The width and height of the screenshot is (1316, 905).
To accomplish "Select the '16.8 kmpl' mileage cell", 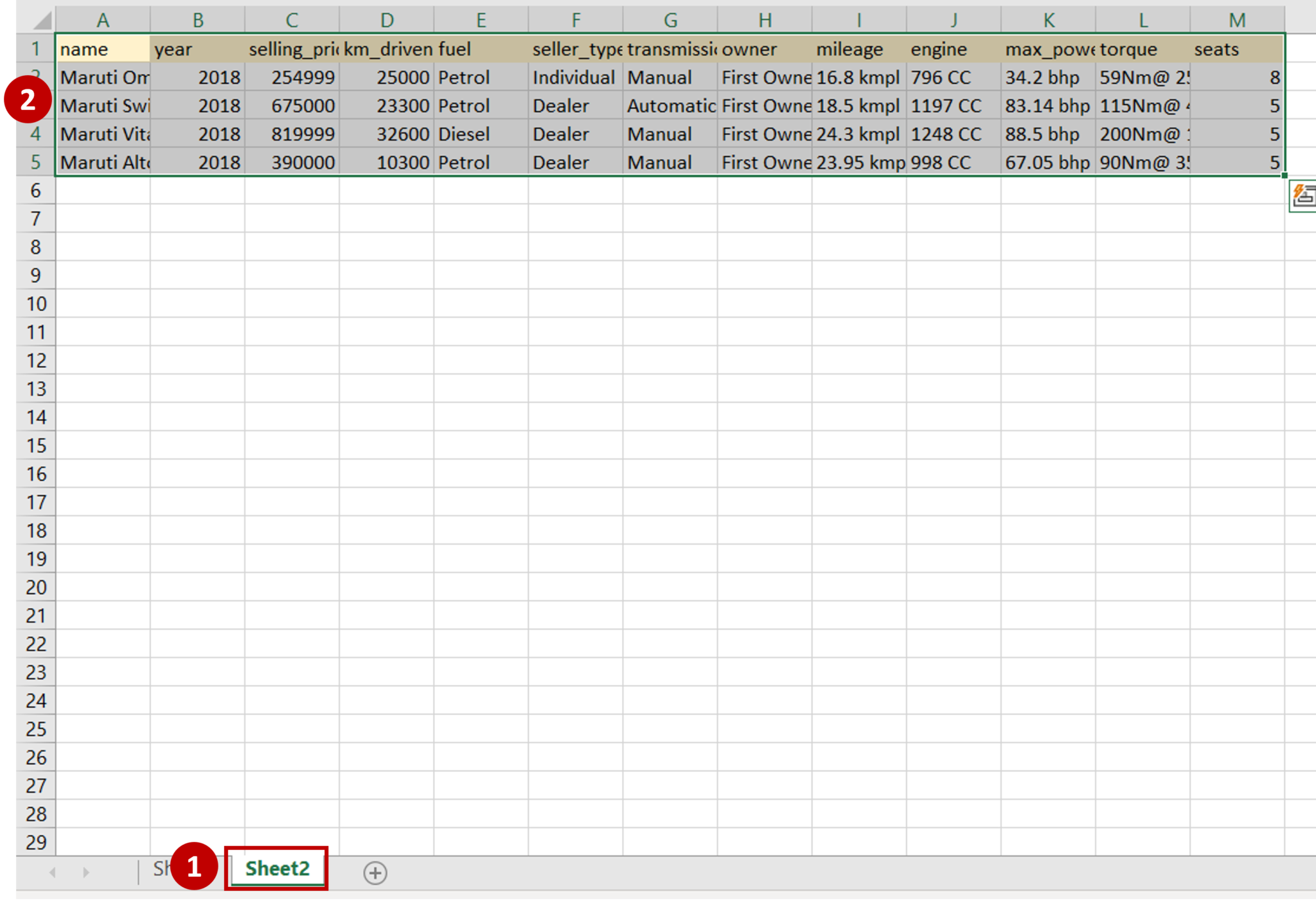I will click(x=858, y=77).
